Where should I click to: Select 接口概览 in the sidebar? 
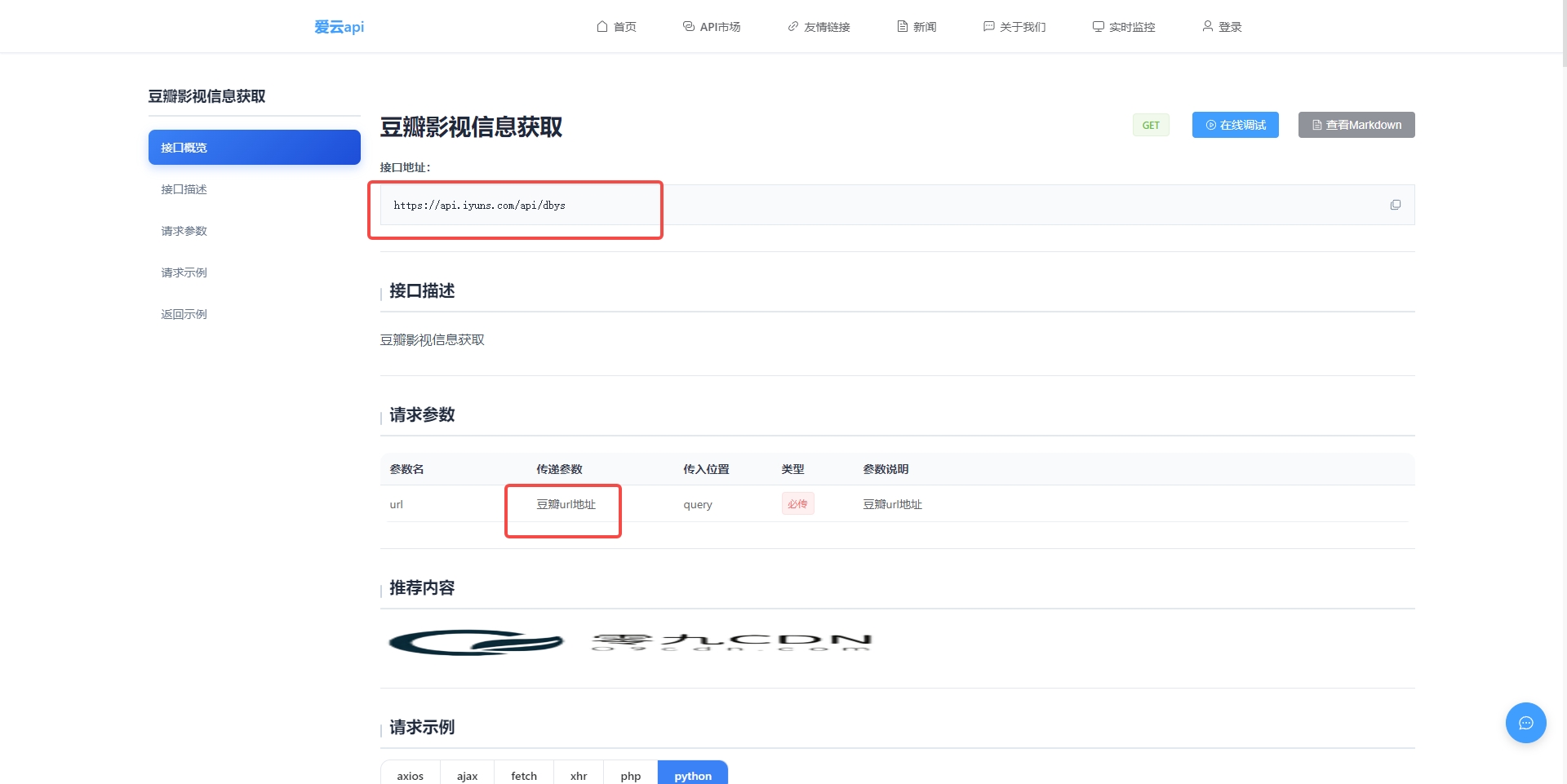pyautogui.click(x=254, y=148)
